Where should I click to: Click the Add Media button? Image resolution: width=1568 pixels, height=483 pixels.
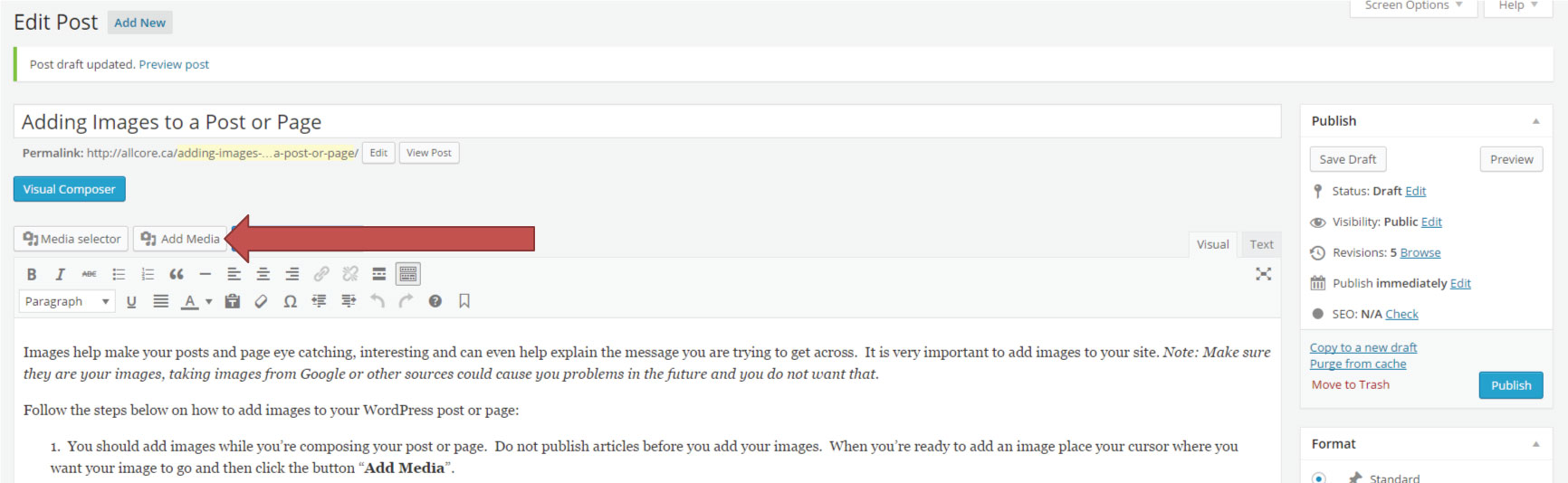[181, 239]
